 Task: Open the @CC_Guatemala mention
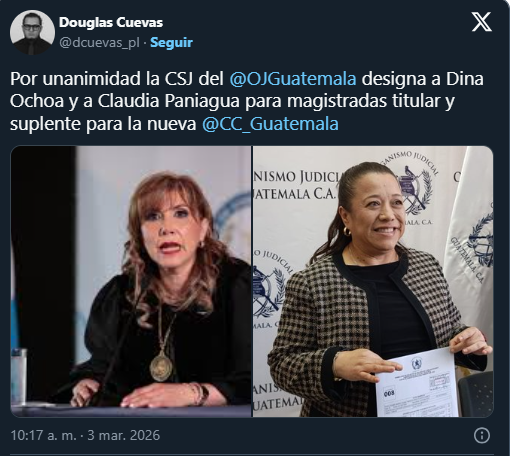coord(270,124)
